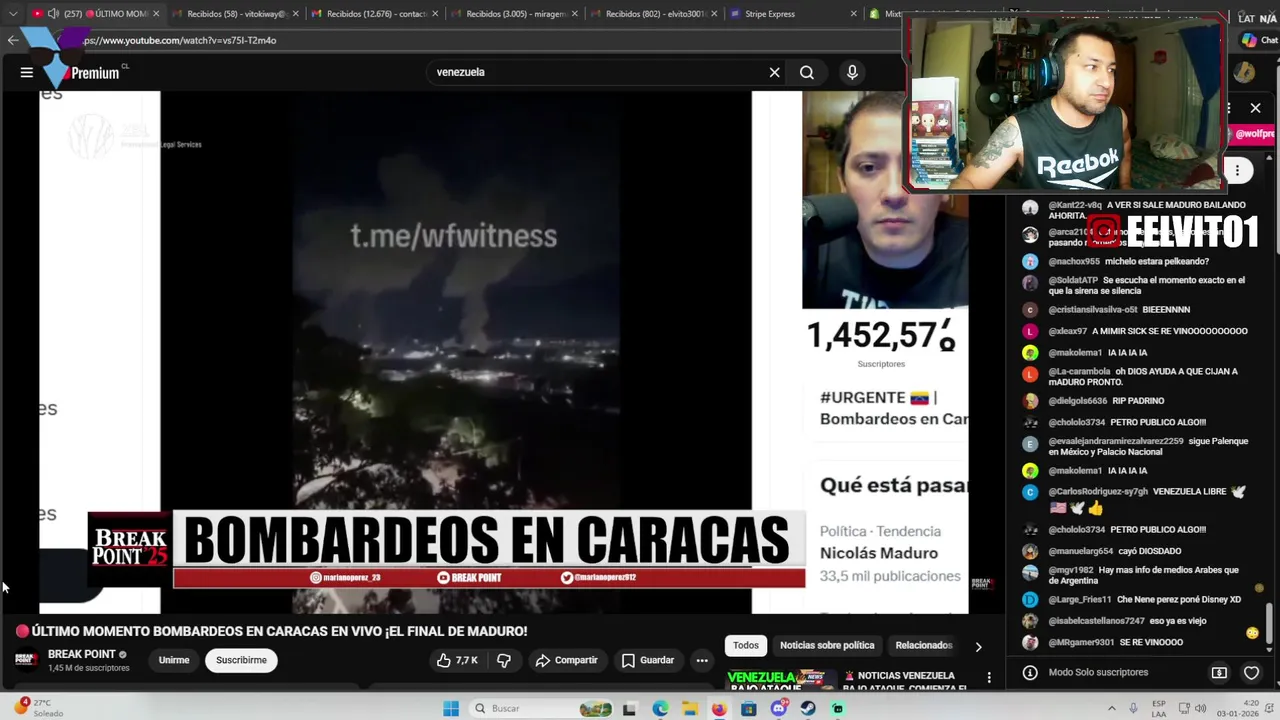The image size is (1280, 720).
Task: Close the Recibidos (58) tab
Action: coord(295,14)
